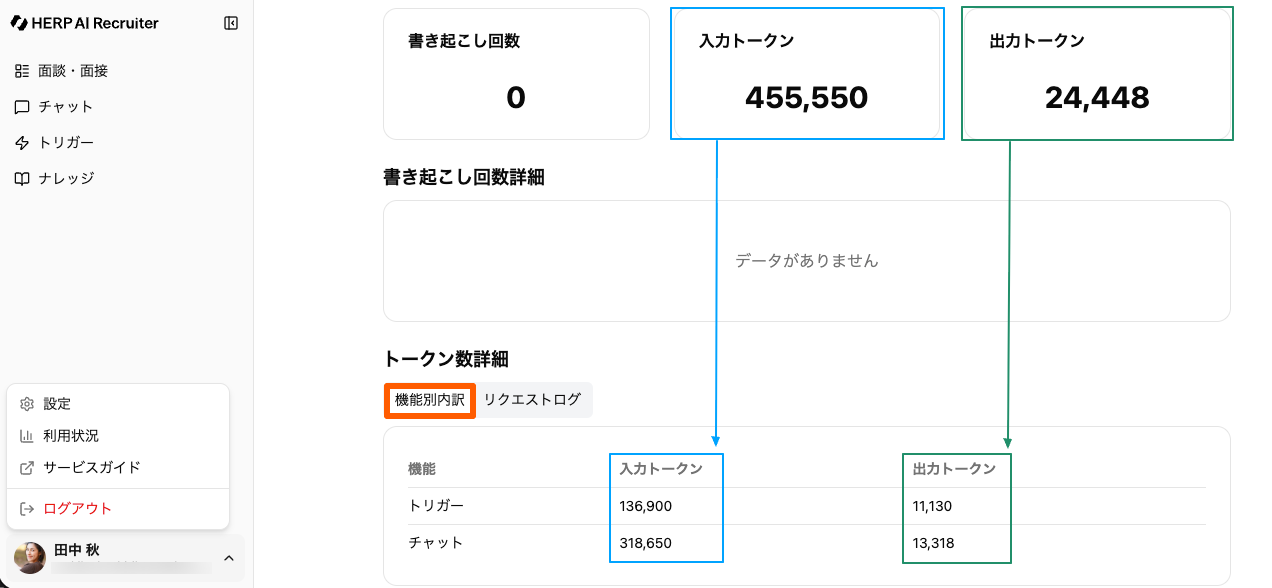Switch to the 機能別内訳 tab

click(430, 400)
